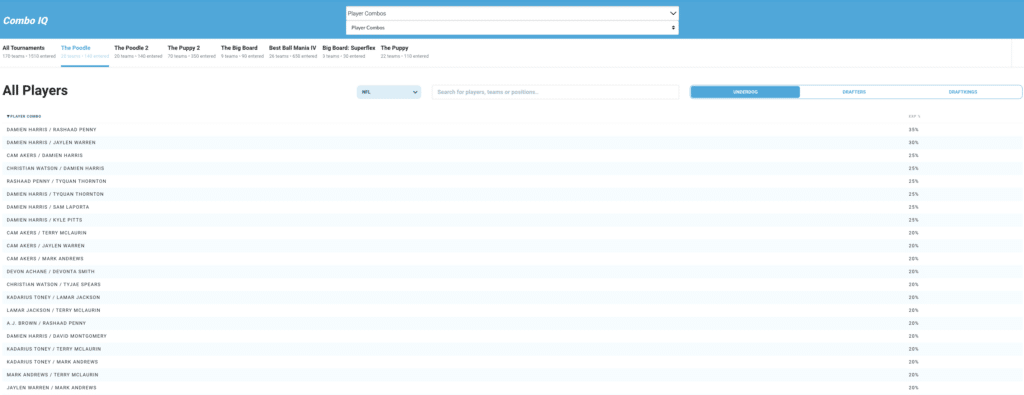Click the 35% exposure value
Viewport: 1024px width, 395px height.
click(x=913, y=129)
